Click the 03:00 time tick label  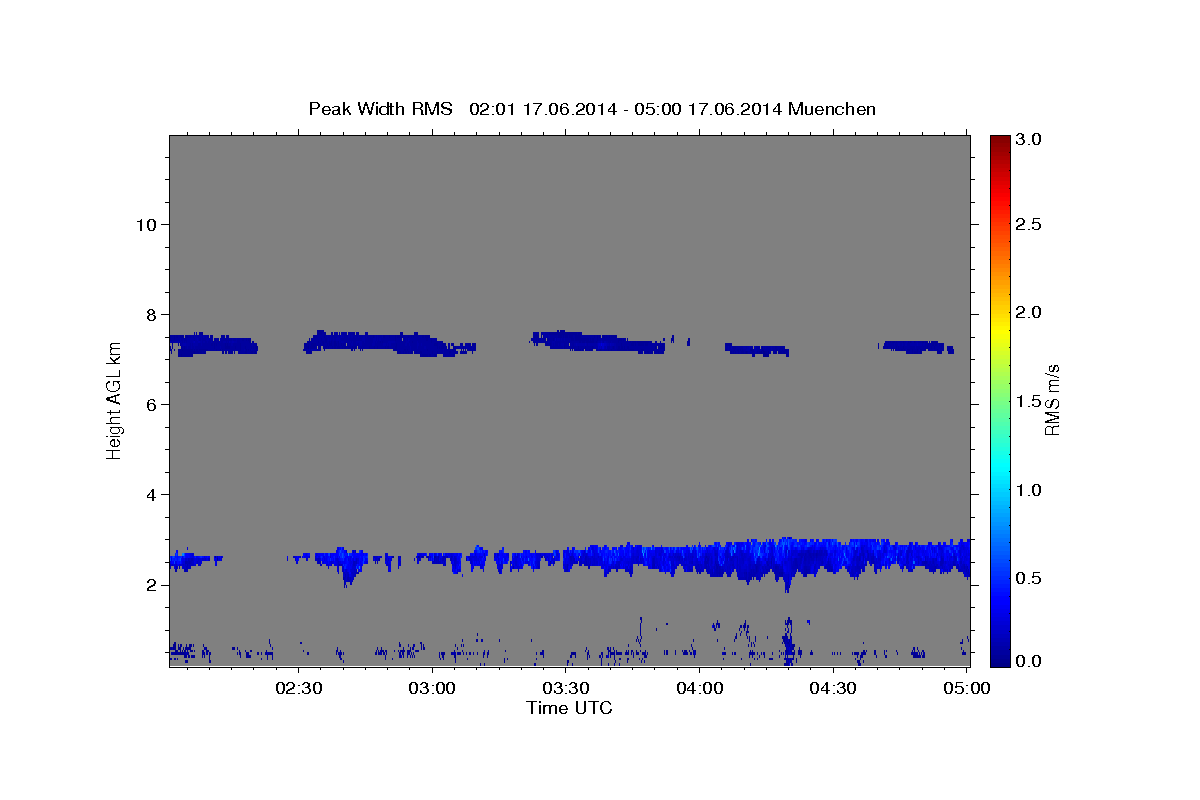433,688
